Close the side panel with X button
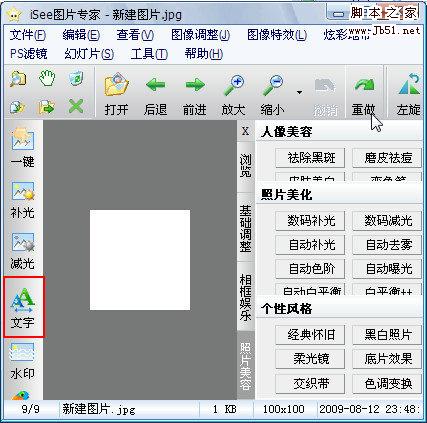The width and height of the screenshot is (427, 423). click(x=246, y=131)
